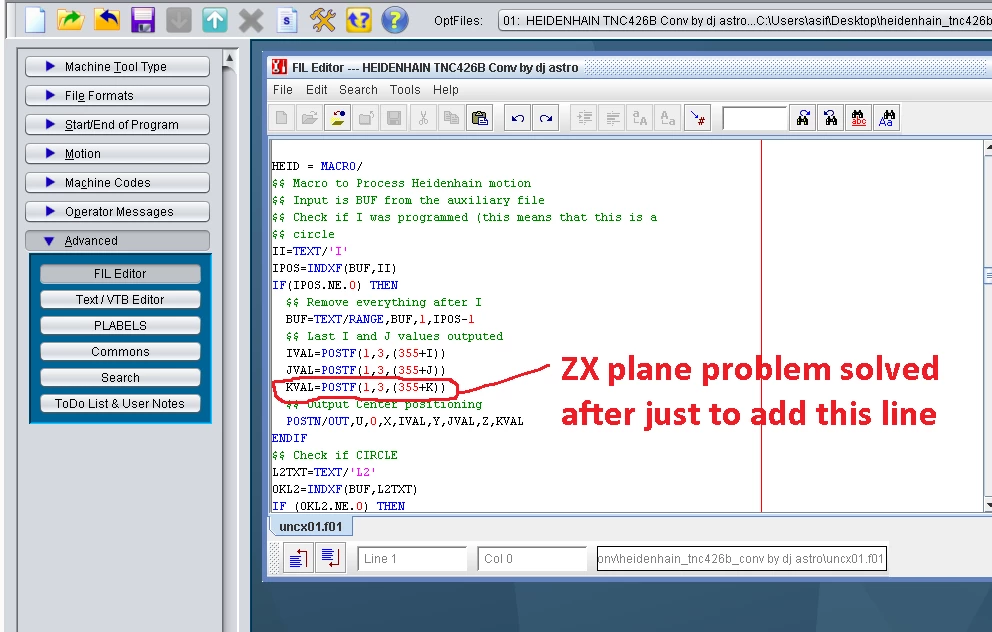Click the Undo arrow icon
992x632 pixels.
tap(518, 118)
